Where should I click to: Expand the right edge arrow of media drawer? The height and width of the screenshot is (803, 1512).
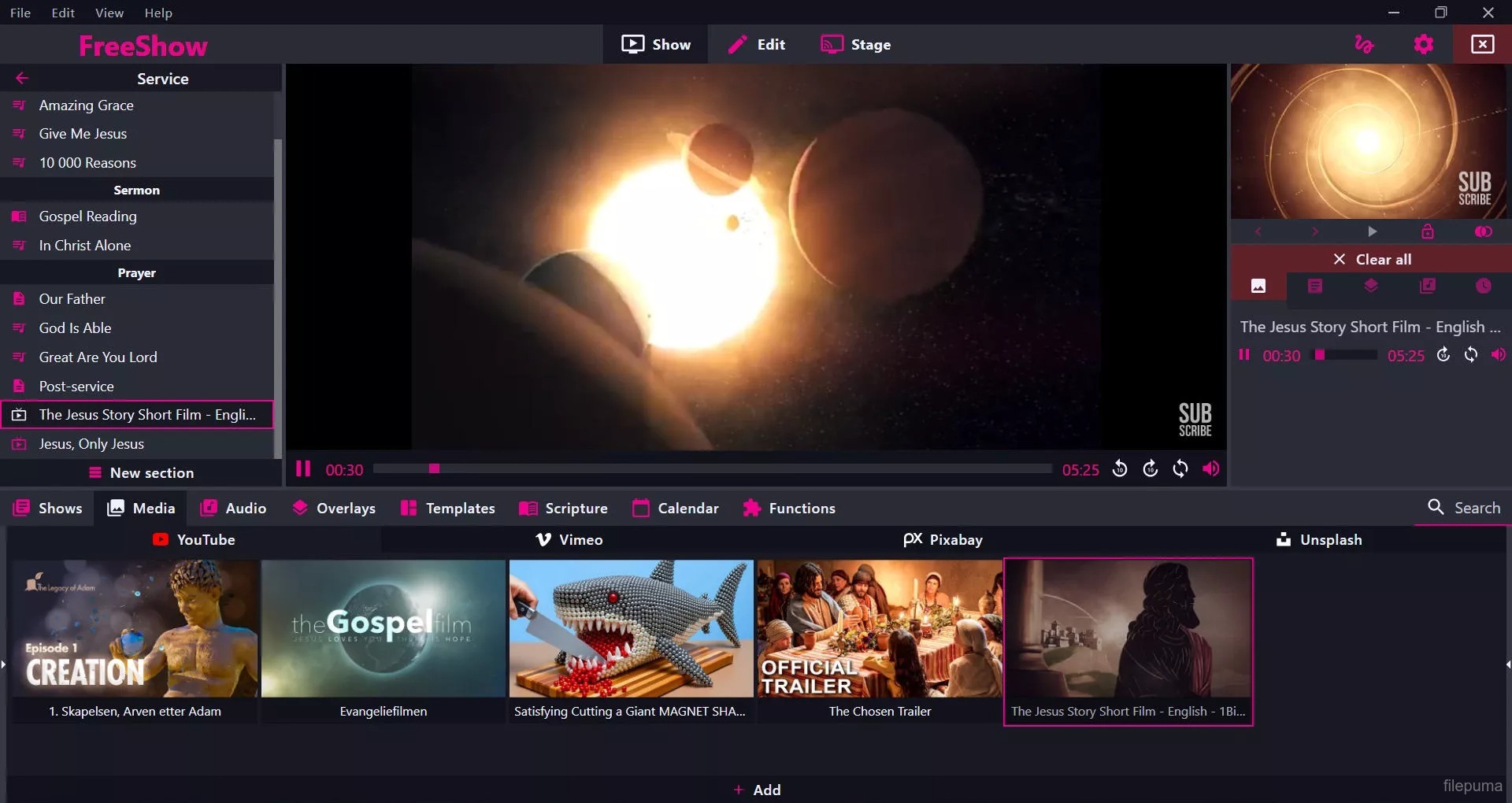(1508, 664)
